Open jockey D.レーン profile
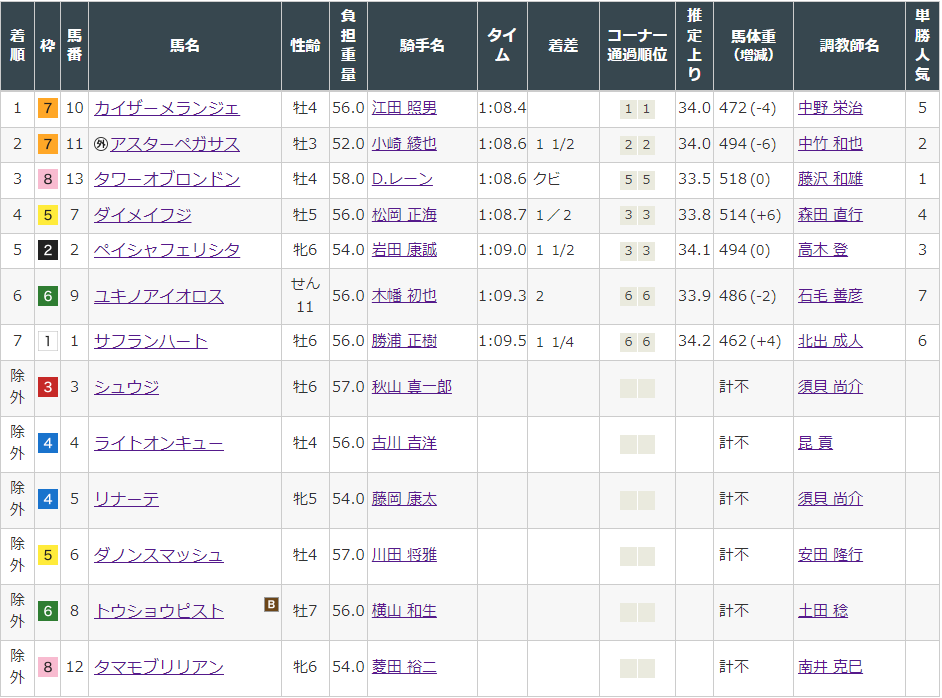 402,179
